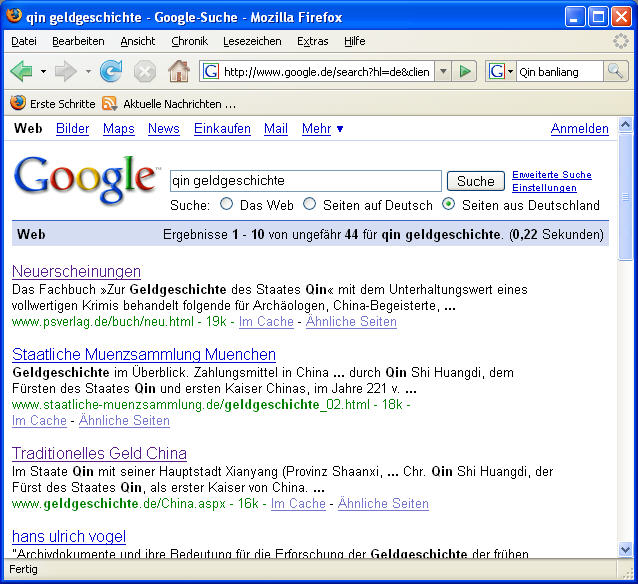Open the Einkaufen link
The height and width of the screenshot is (584, 638).
(222, 129)
